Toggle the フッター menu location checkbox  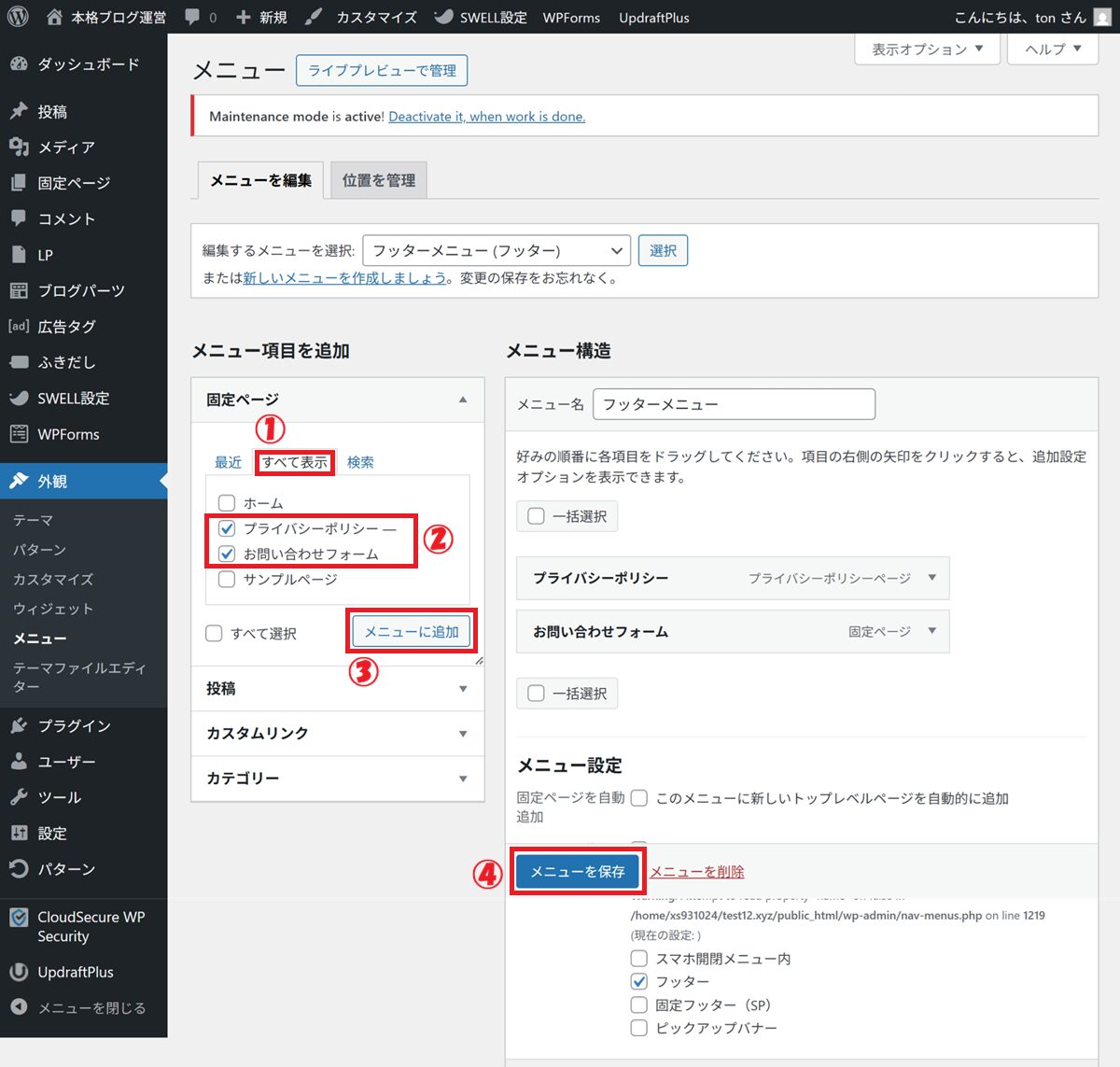[639, 982]
